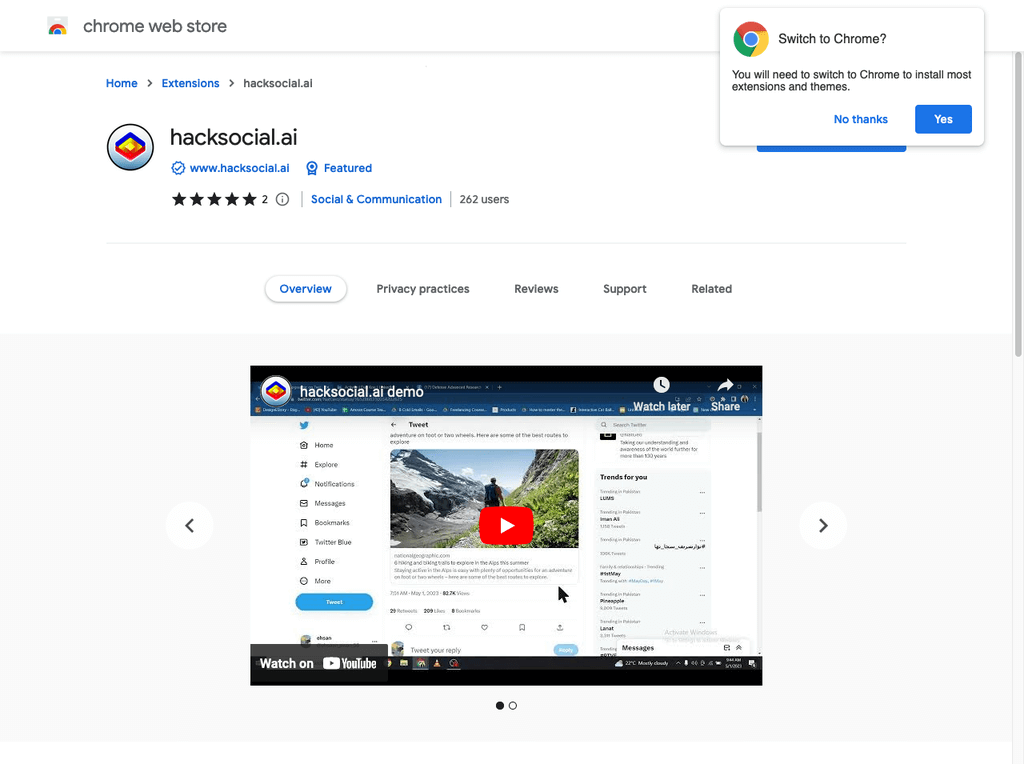Viewport: 1024px width, 764px height.
Task: Go back using the left carousel arrow
Action: [x=189, y=525]
